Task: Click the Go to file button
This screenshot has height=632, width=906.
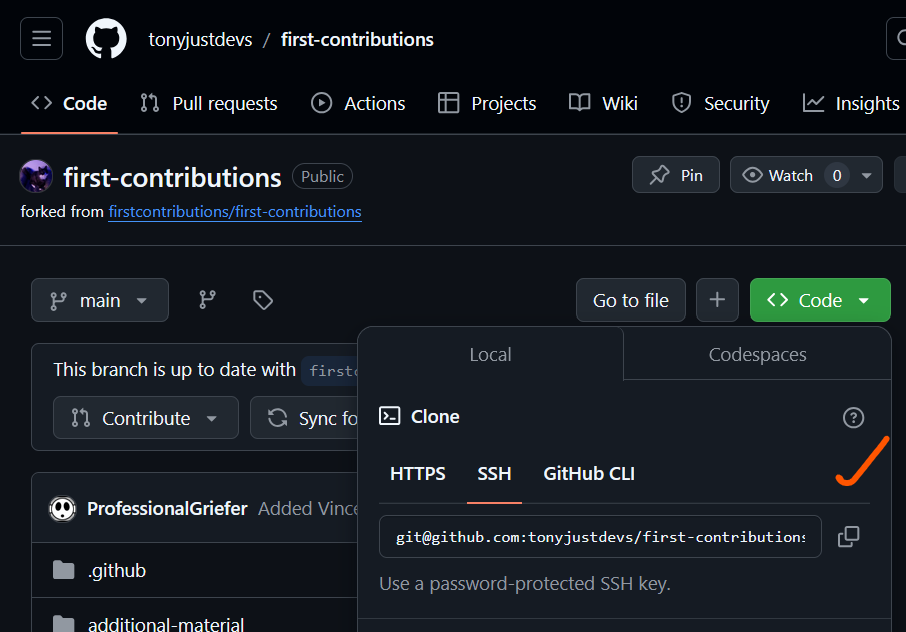Action: (x=630, y=300)
